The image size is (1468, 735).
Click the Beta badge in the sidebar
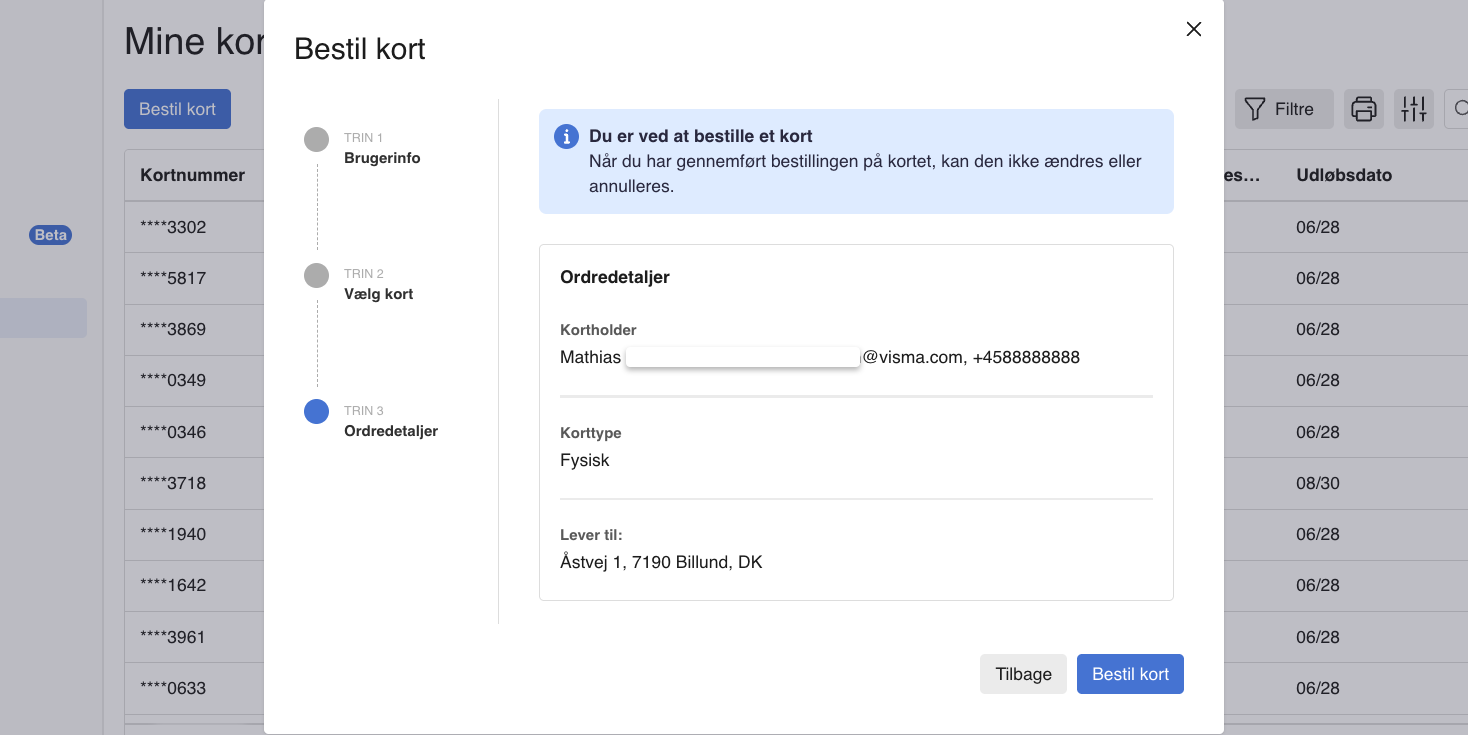tap(50, 235)
